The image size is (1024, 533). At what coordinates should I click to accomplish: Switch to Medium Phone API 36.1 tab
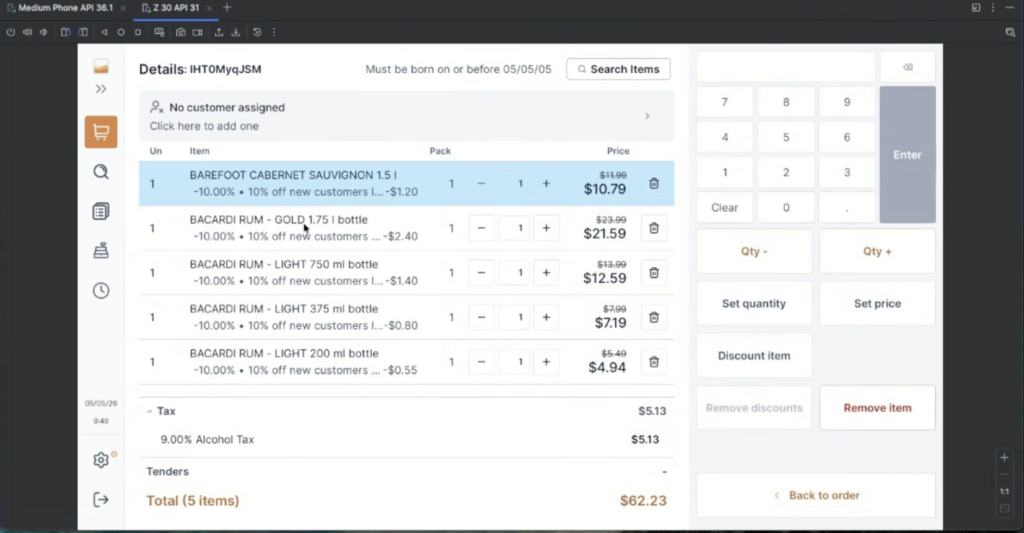coord(65,8)
